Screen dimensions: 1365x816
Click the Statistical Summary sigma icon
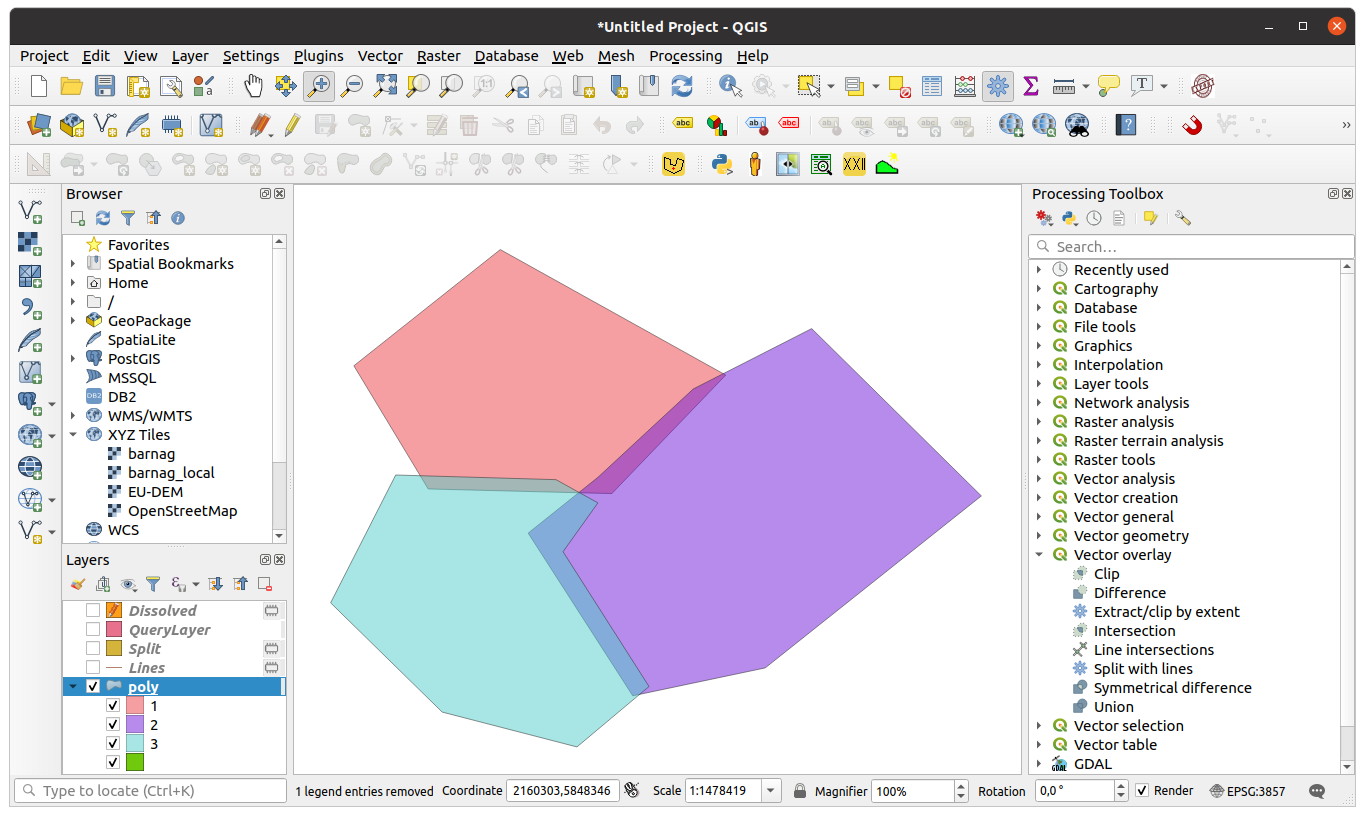click(x=1031, y=86)
